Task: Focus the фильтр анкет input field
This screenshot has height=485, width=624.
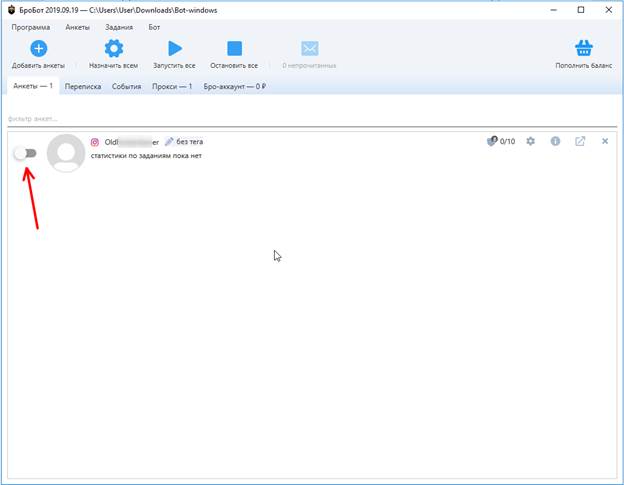Action: tap(312, 119)
